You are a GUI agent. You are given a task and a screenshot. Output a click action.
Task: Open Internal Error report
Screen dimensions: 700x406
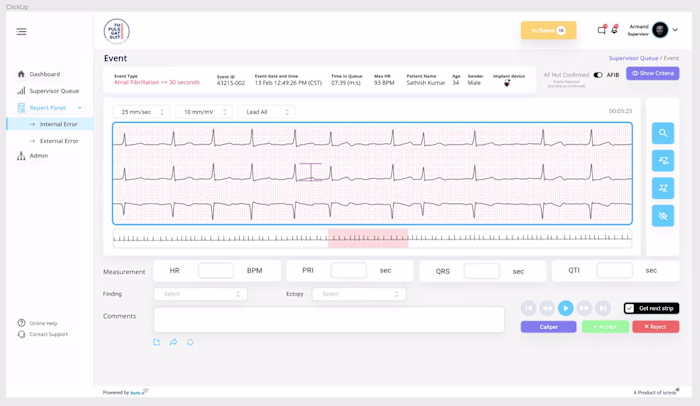pos(58,124)
